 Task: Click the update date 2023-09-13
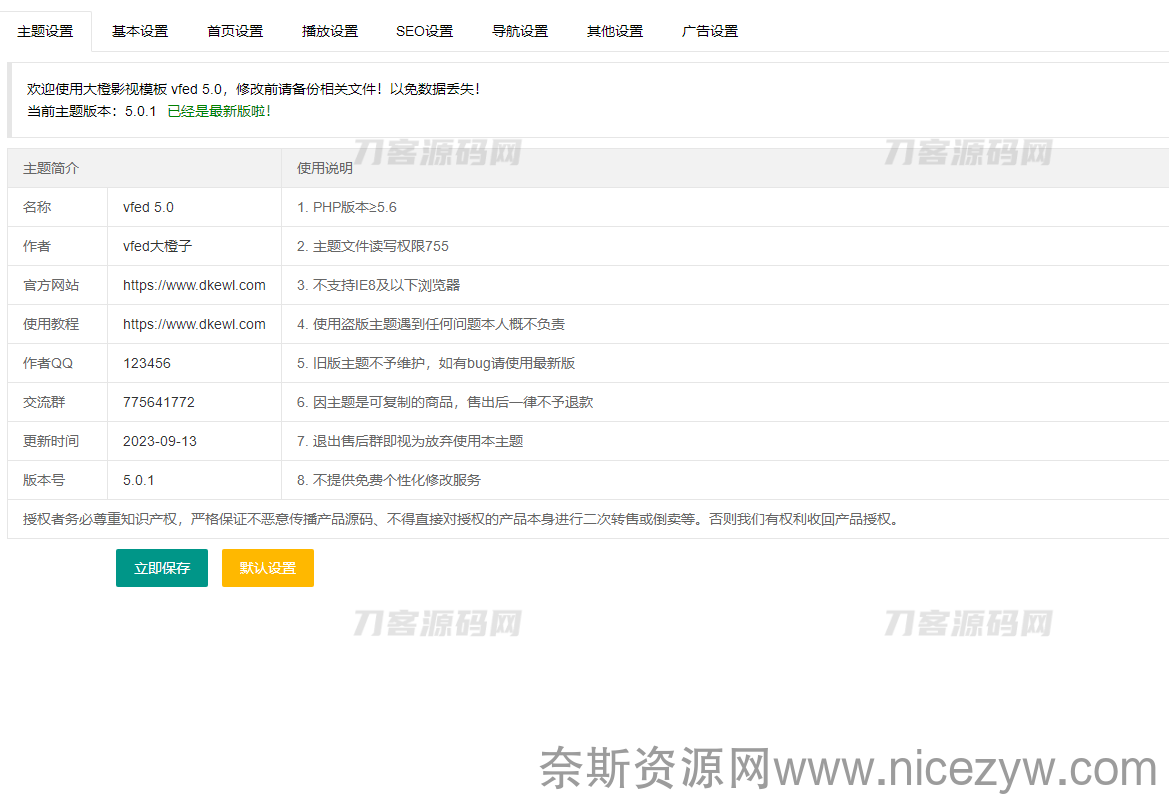click(x=160, y=441)
